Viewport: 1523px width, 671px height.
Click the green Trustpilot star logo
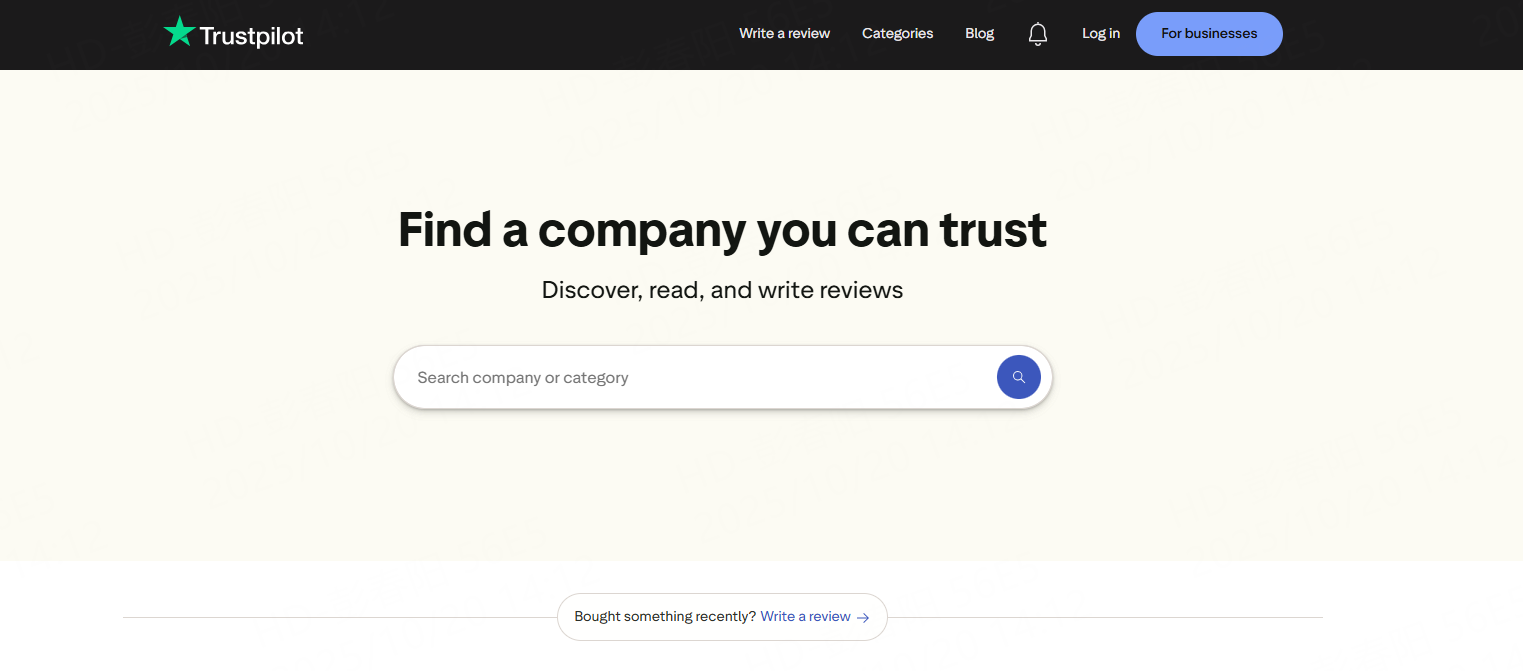[x=179, y=32]
